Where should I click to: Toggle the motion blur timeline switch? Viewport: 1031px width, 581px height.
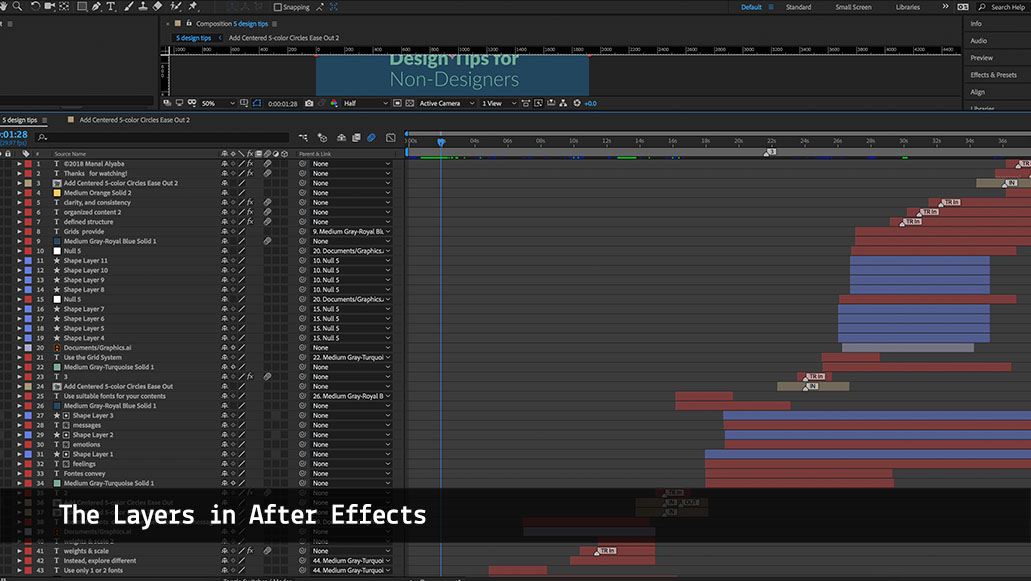click(x=371, y=137)
